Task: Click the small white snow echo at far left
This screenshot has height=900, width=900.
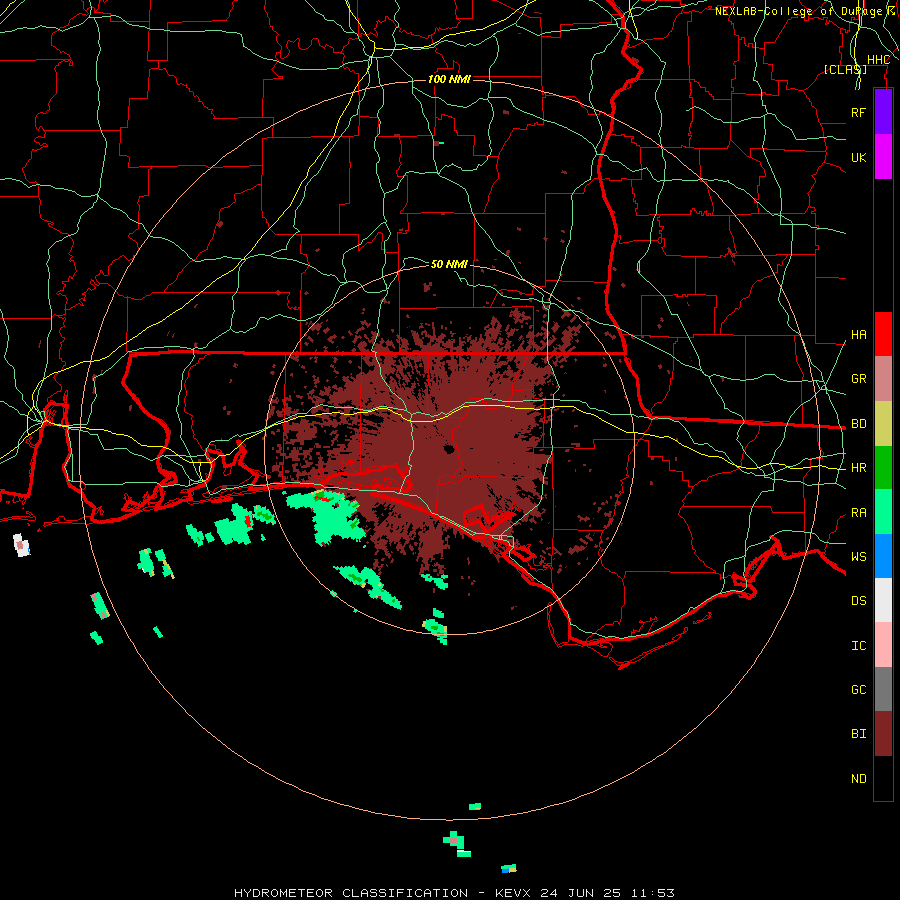Action: (x=21, y=545)
